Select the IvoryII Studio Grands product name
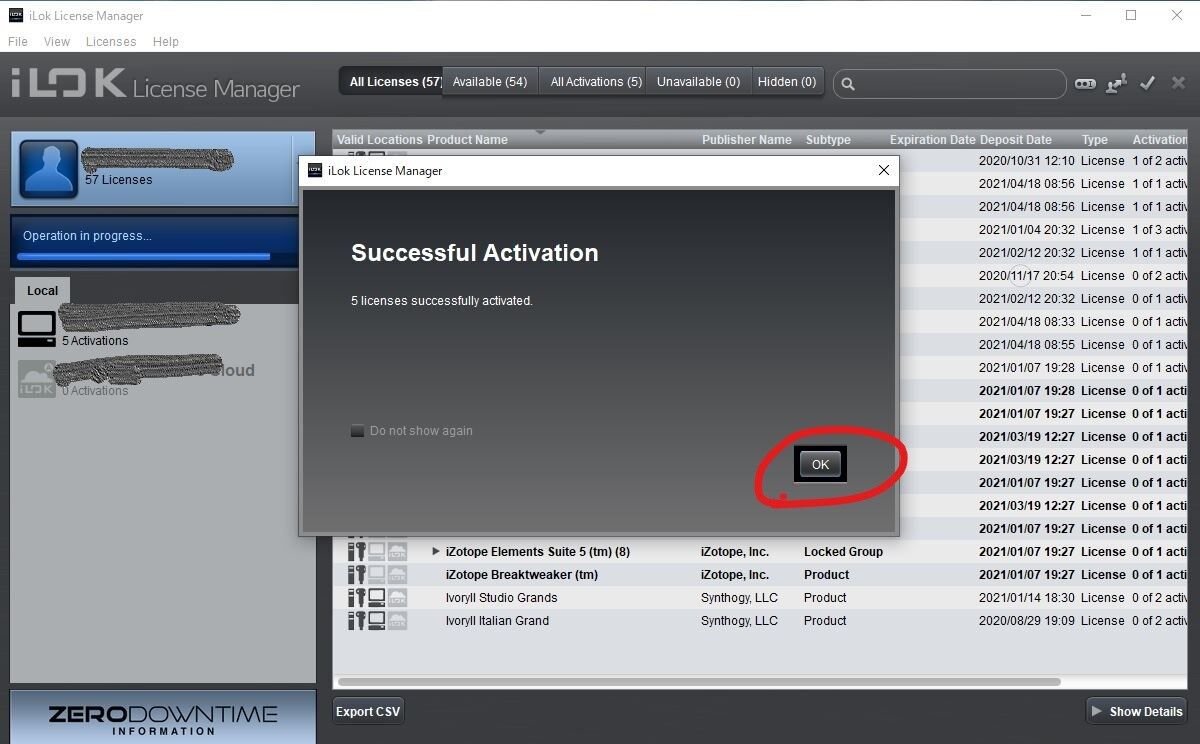 click(501, 598)
